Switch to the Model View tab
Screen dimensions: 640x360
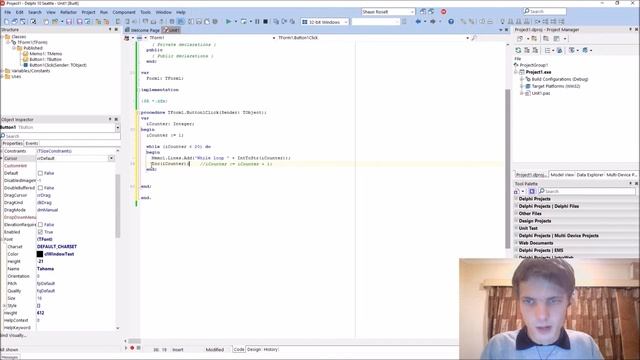pos(562,175)
